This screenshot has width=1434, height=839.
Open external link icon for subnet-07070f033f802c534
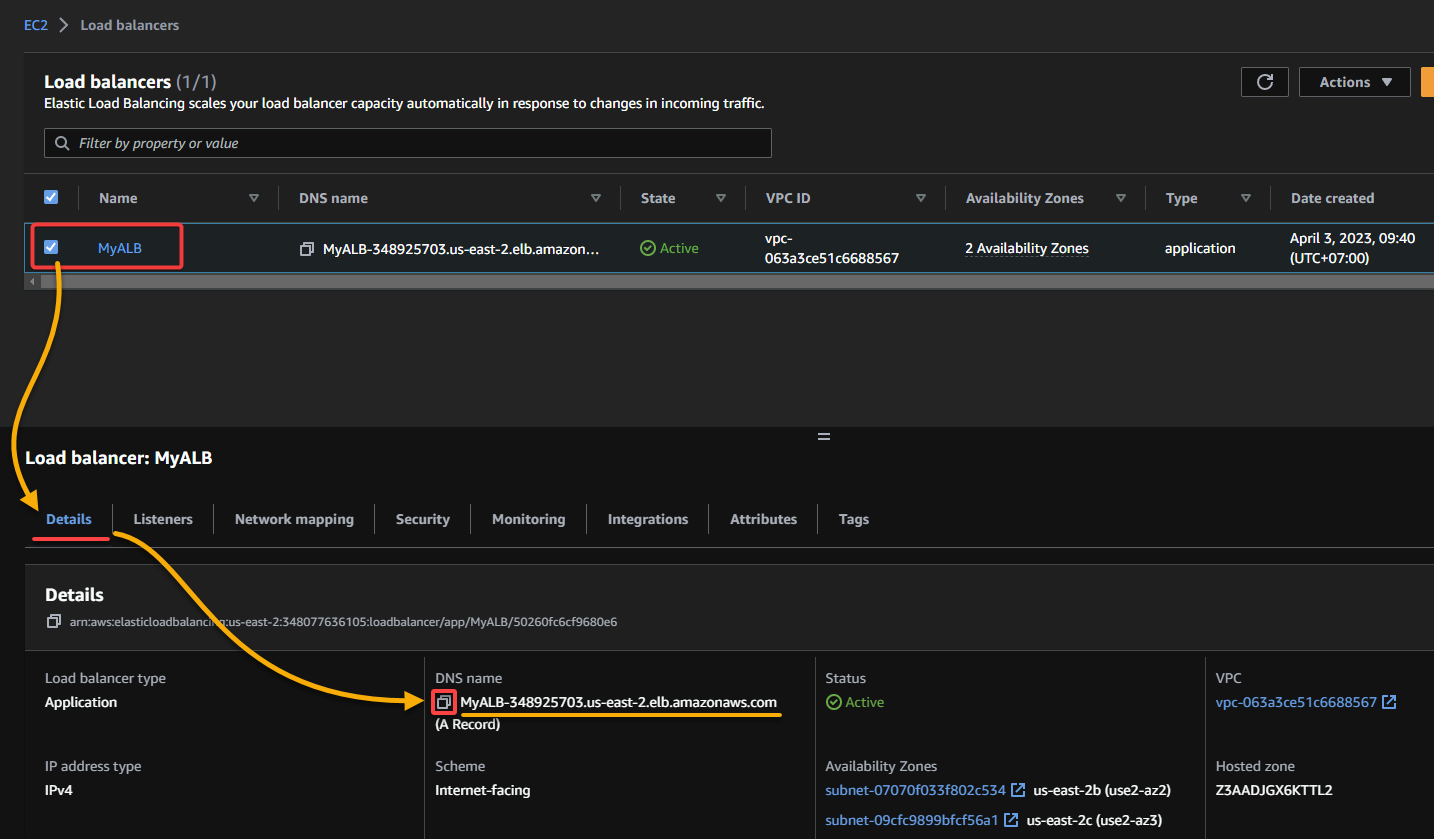pyautogui.click(x=1018, y=790)
